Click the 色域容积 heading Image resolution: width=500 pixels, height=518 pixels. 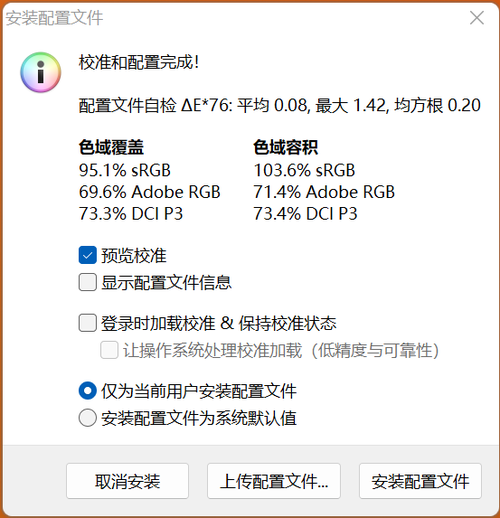coord(285,147)
